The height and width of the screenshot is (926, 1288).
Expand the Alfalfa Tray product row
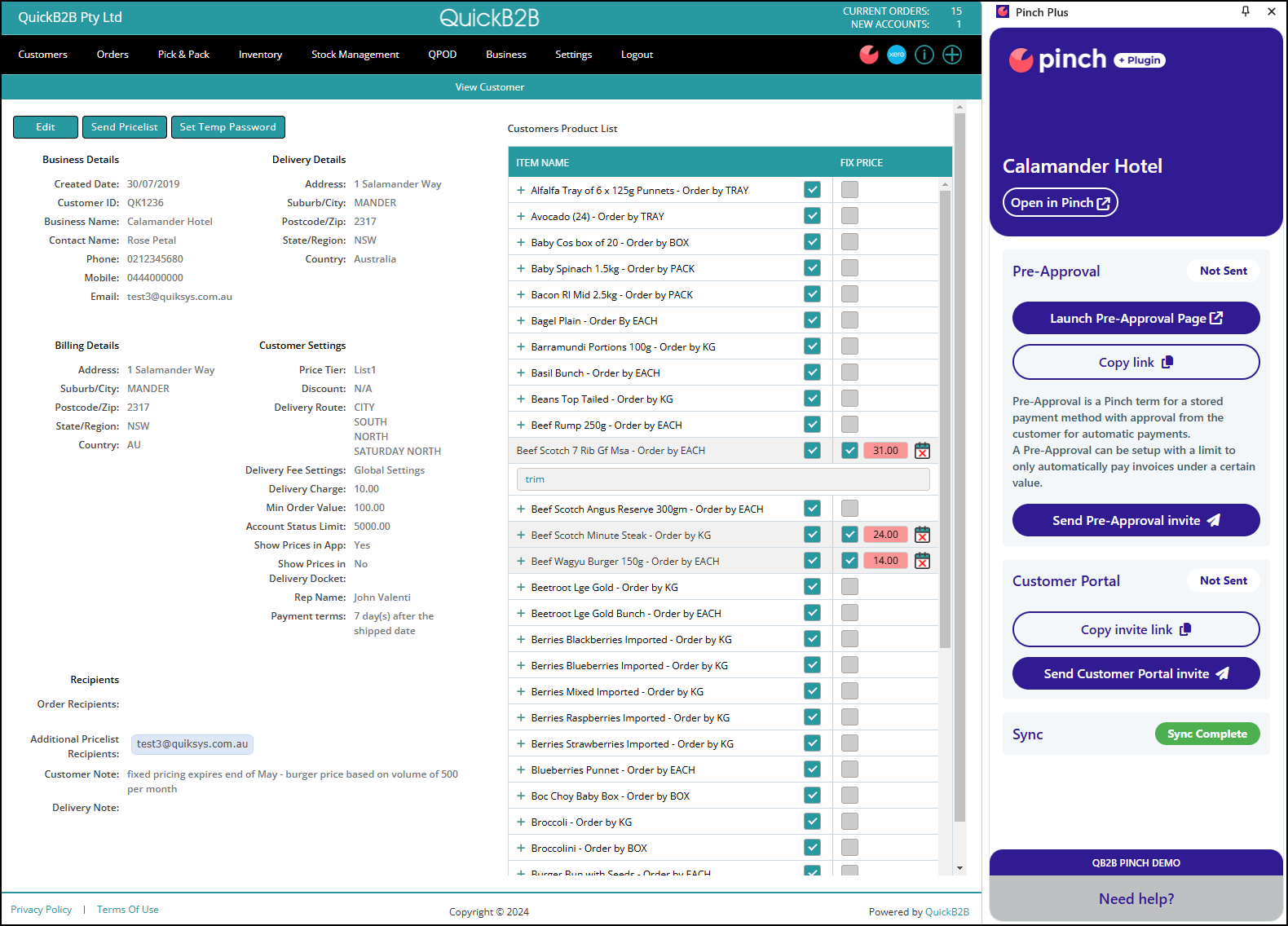[521, 190]
